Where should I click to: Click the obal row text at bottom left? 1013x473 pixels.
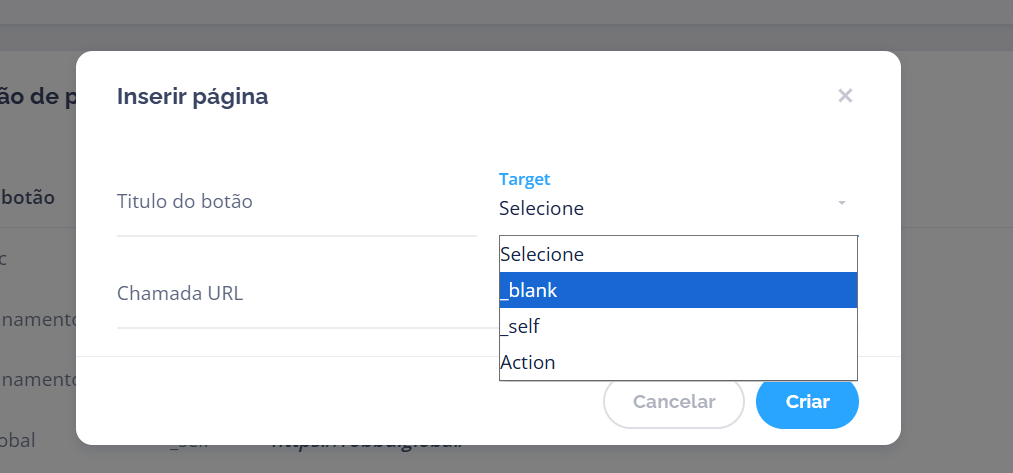coord(17,441)
